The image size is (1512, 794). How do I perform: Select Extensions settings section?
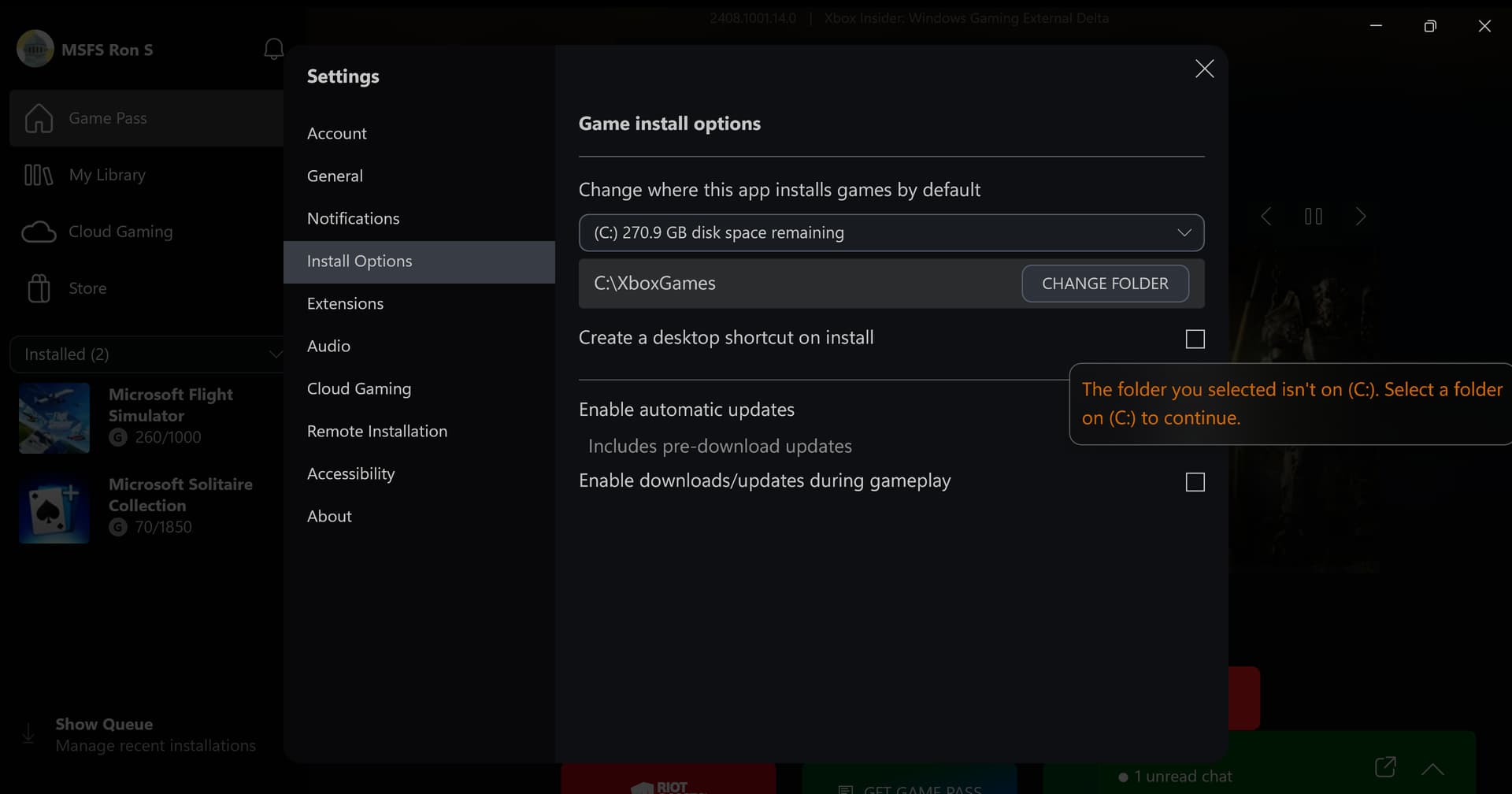419,304
